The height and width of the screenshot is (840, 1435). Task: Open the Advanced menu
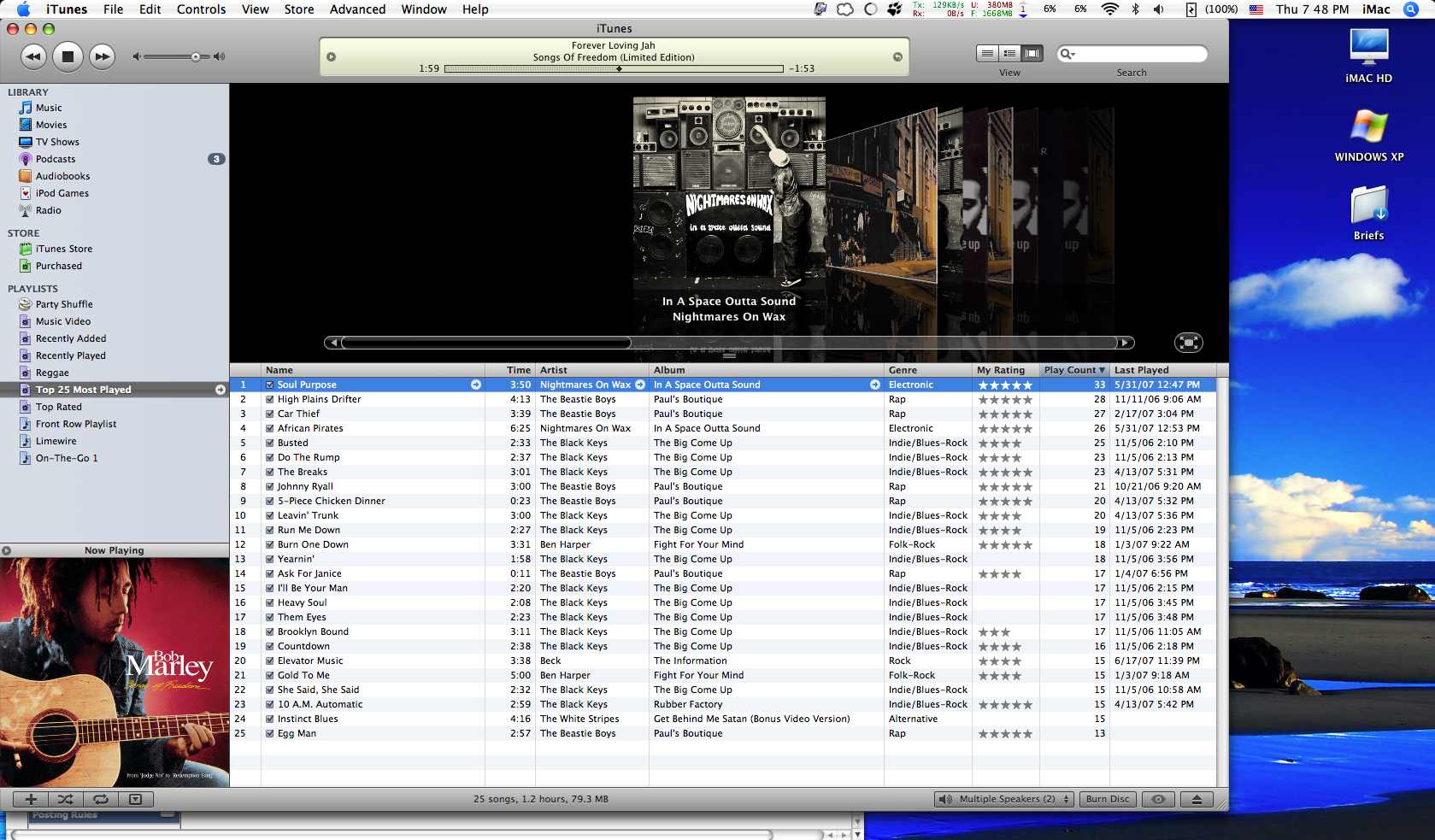tap(357, 9)
